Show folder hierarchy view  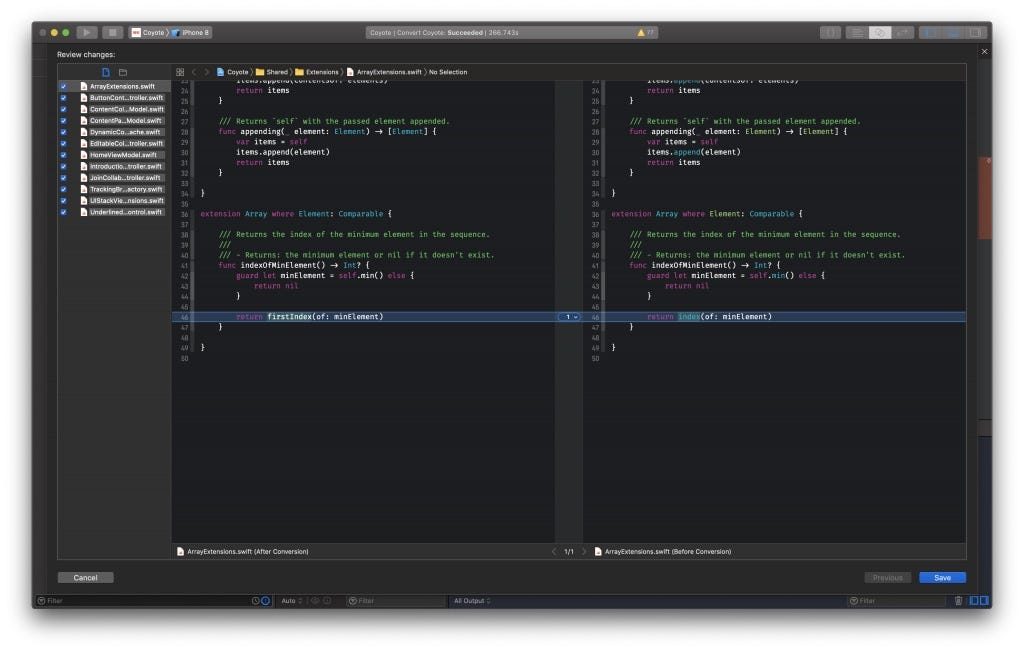point(123,72)
